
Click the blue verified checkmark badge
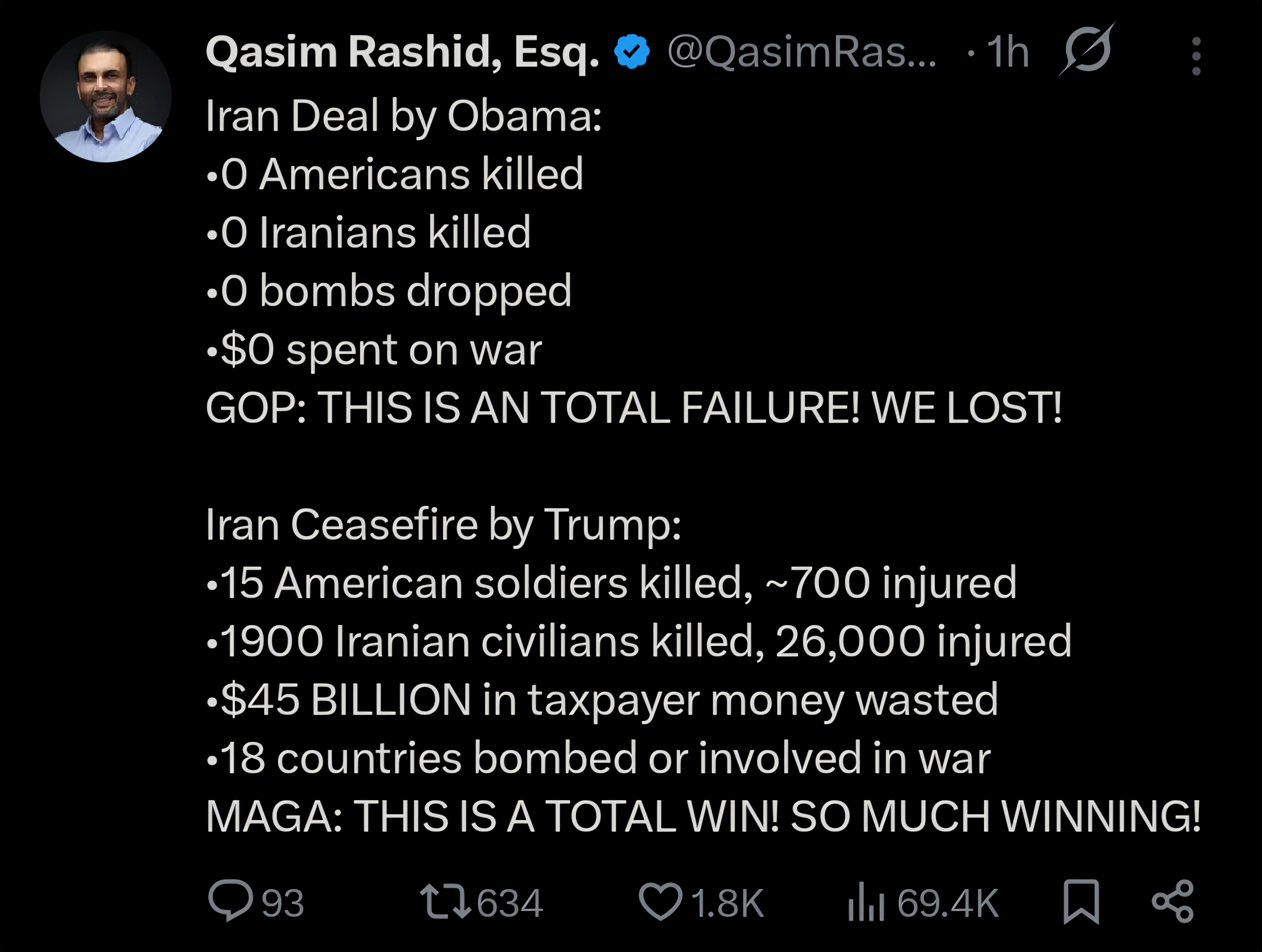point(632,53)
